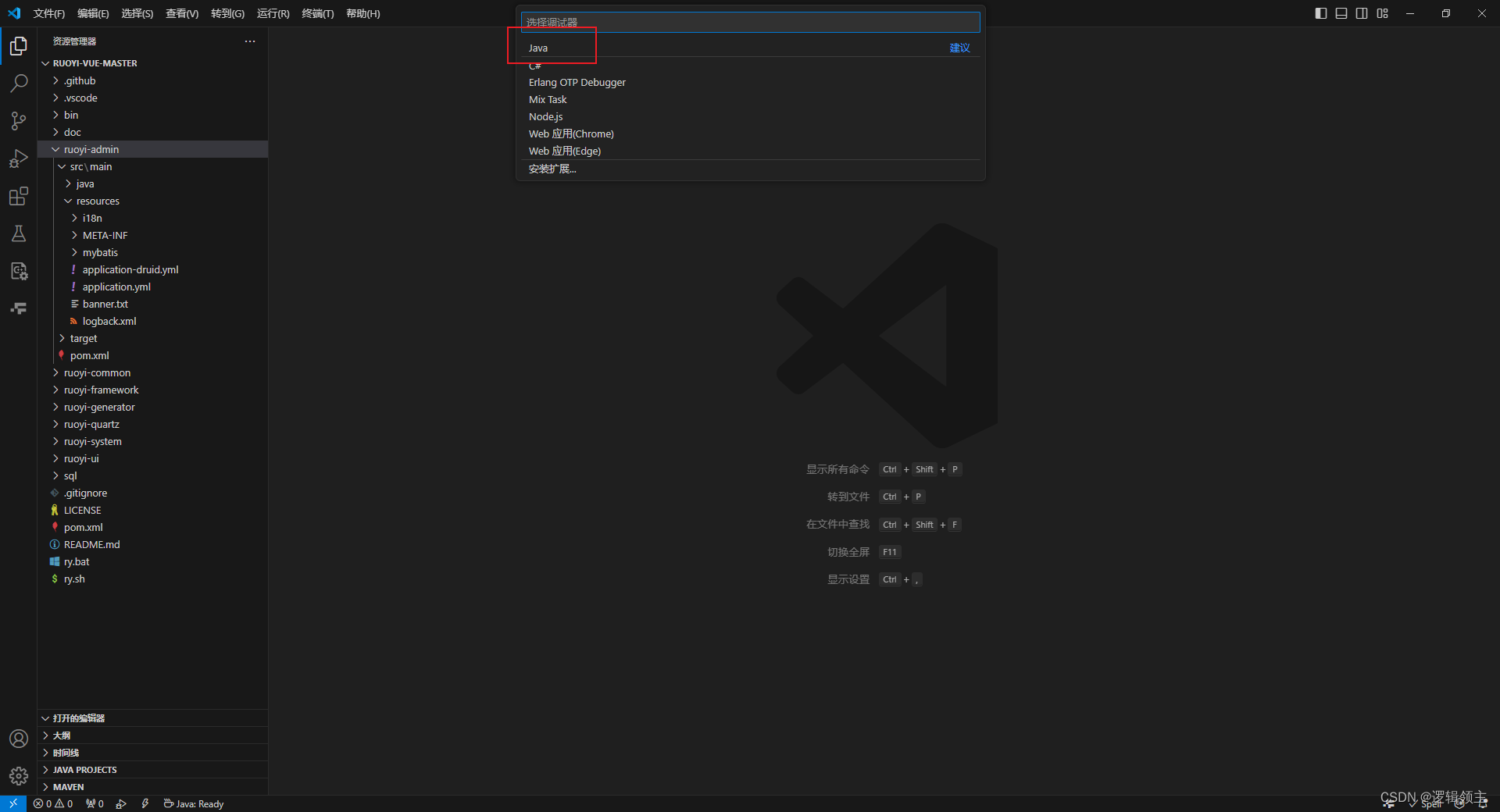
Task: Expand the ruoyi-framework folder
Action: (x=153, y=390)
